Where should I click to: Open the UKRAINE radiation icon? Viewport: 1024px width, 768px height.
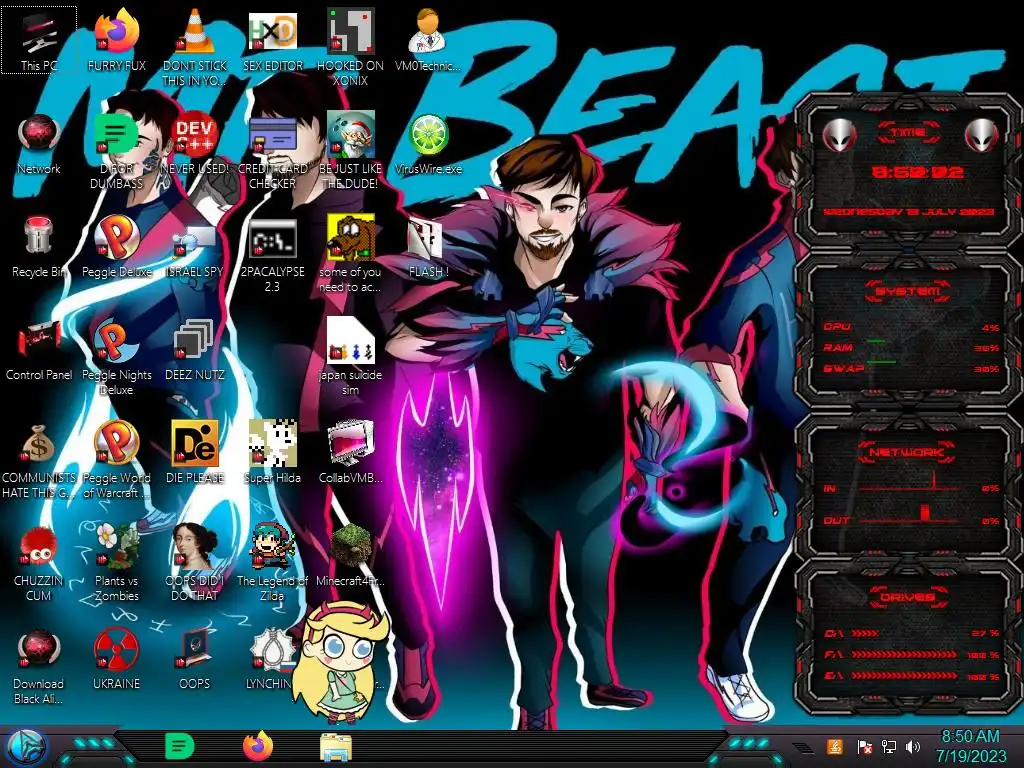click(x=116, y=660)
